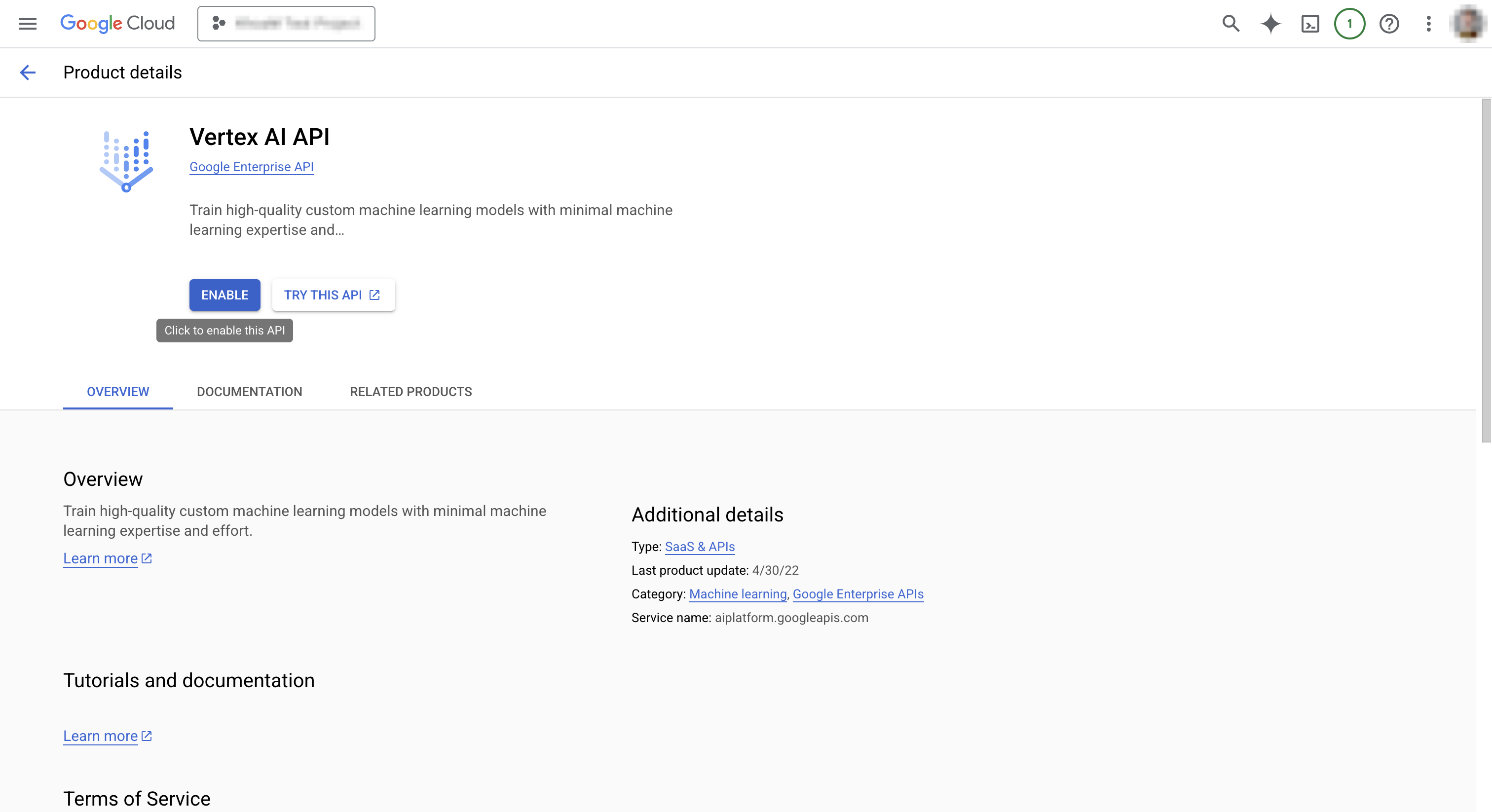Open the three-dot settings menu
The height and width of the screenshot is (812, 1492).
(1428, 24)
